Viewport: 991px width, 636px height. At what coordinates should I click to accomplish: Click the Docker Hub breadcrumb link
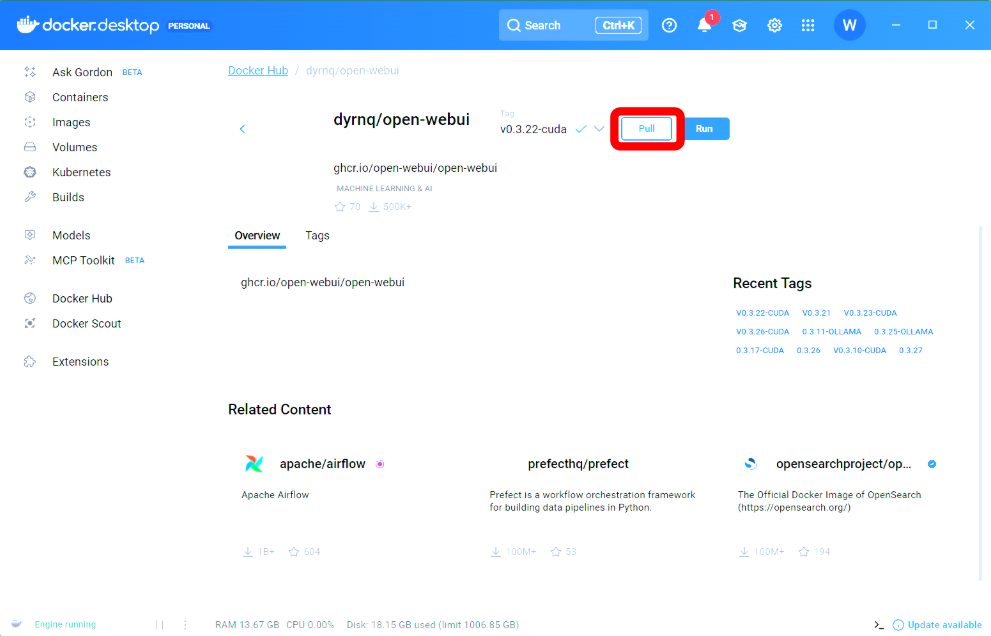tap(258, 71)
